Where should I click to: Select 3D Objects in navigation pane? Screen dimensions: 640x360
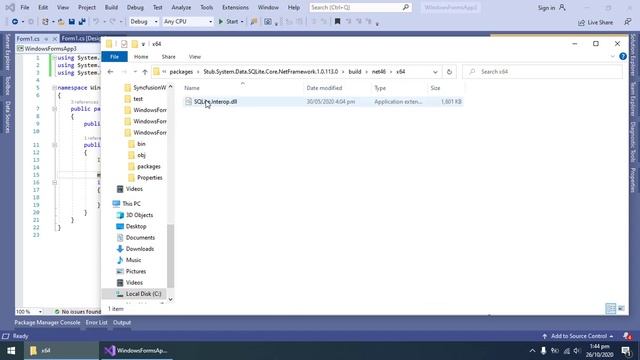[x=139, y=215]
